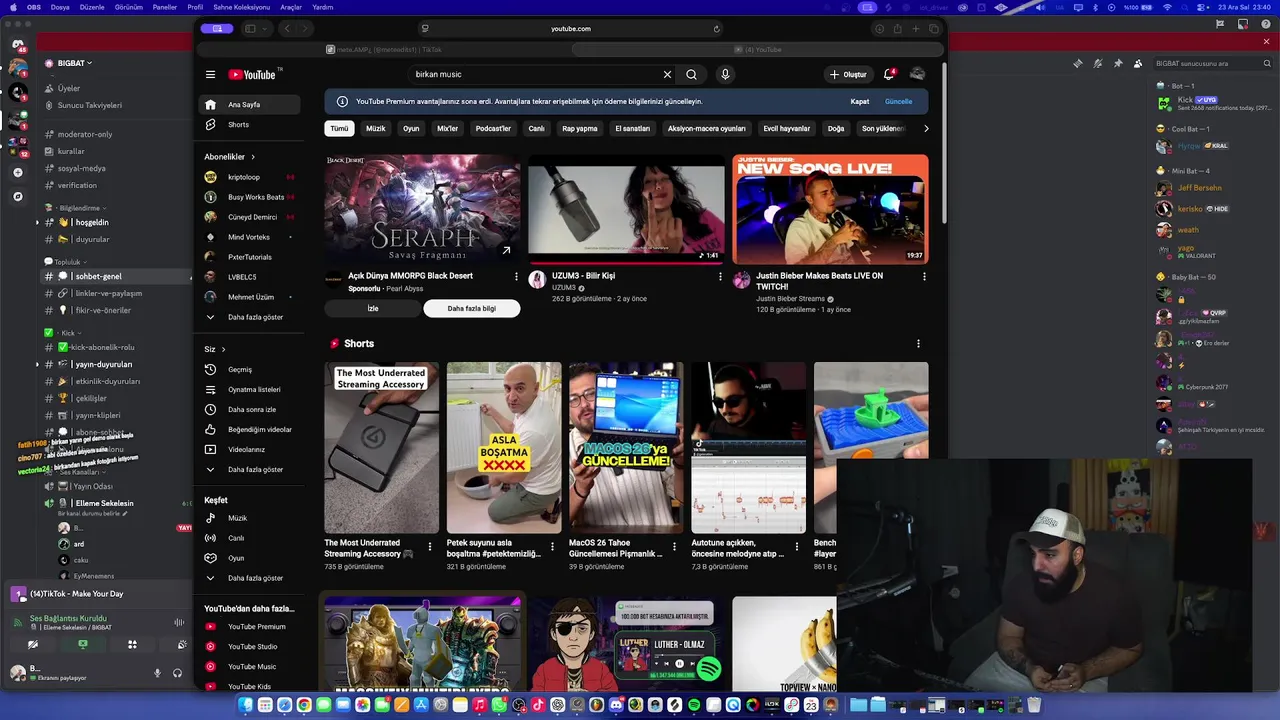Open Discord pinned messages icon
Image resolution: width=1280 pixels, height=720 pixels.
[x=1117, y=63]
